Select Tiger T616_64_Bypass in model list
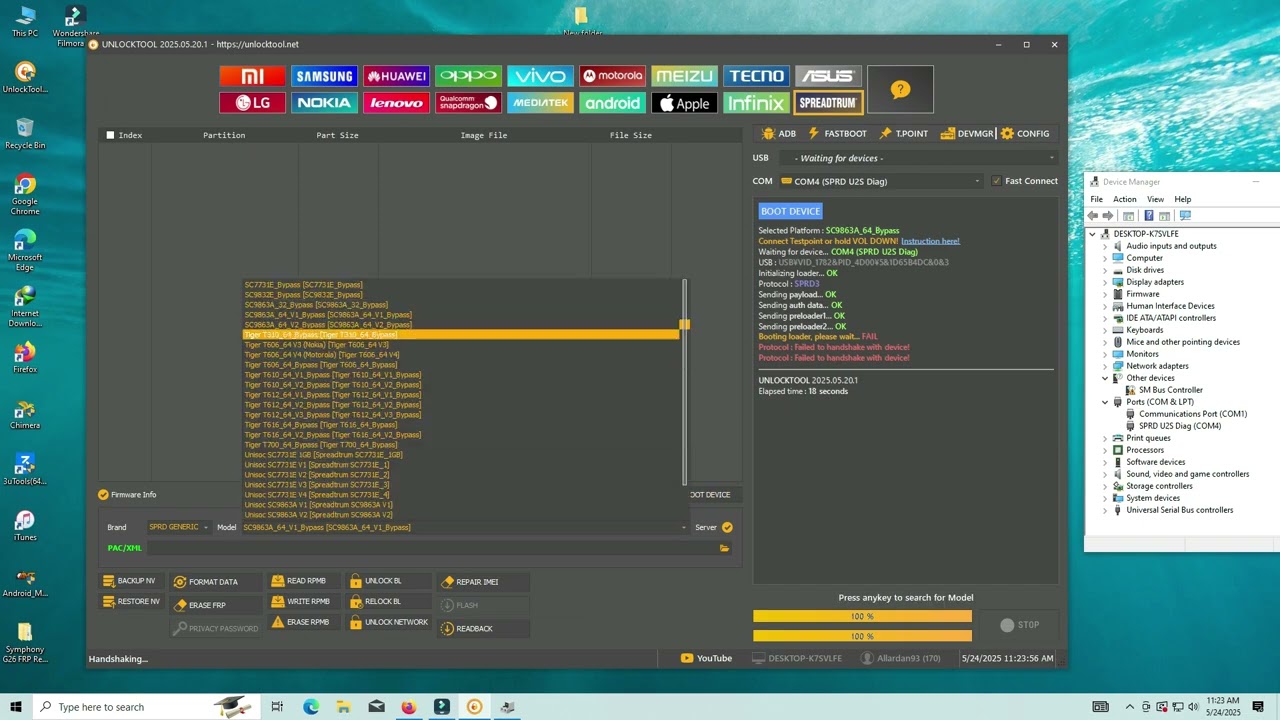 321,425
